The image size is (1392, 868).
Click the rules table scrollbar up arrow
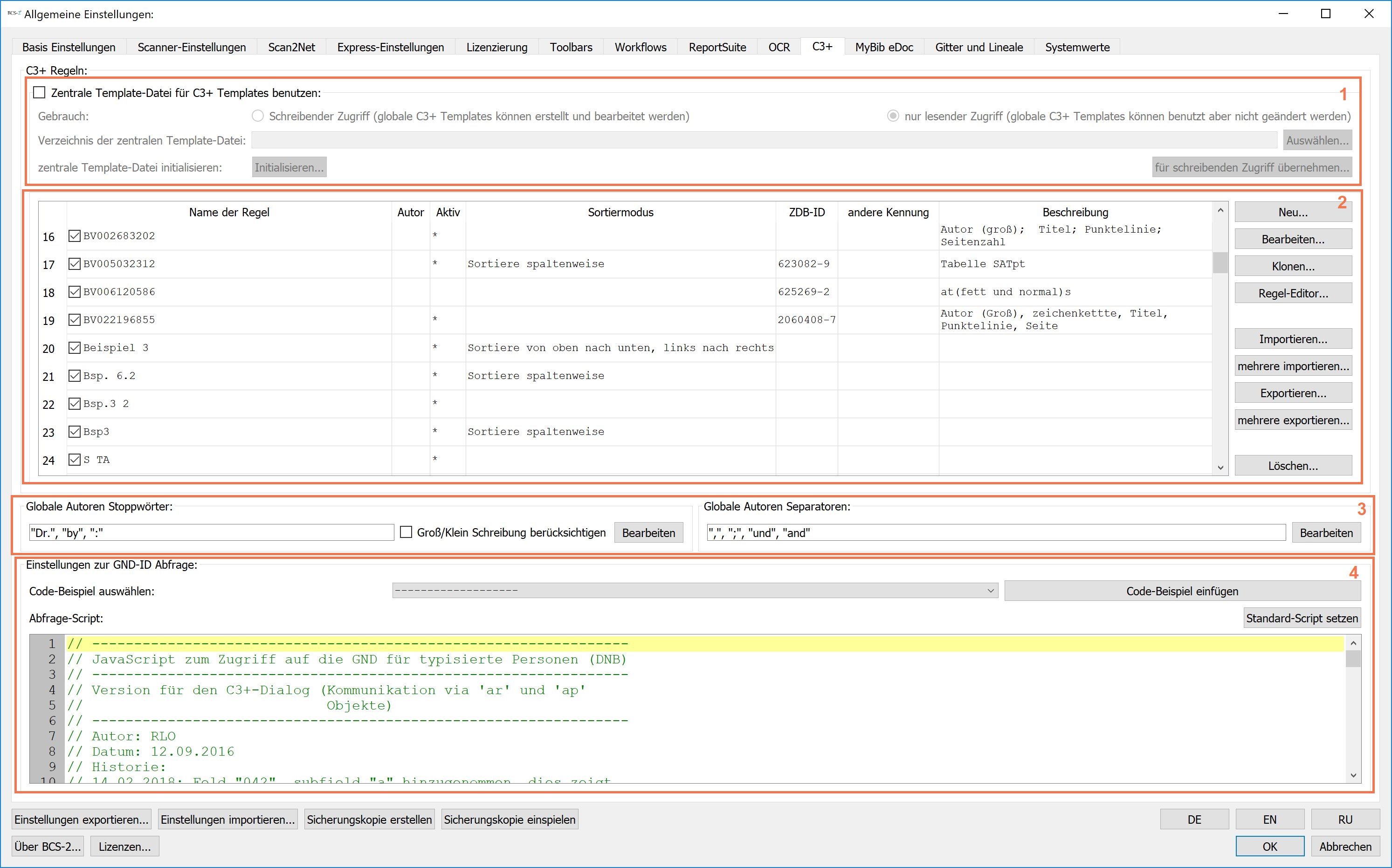pos(1220,210)
